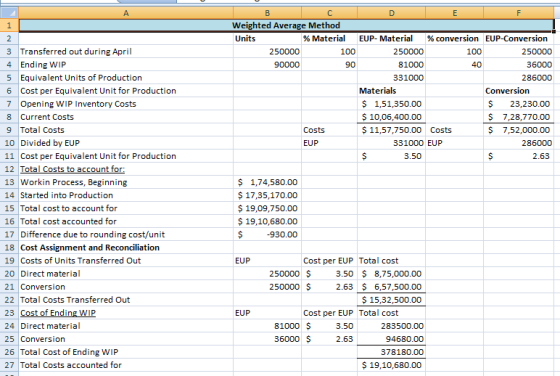Select column F header
This screenshot has height=376, width=560.
(x=519, y=13)
